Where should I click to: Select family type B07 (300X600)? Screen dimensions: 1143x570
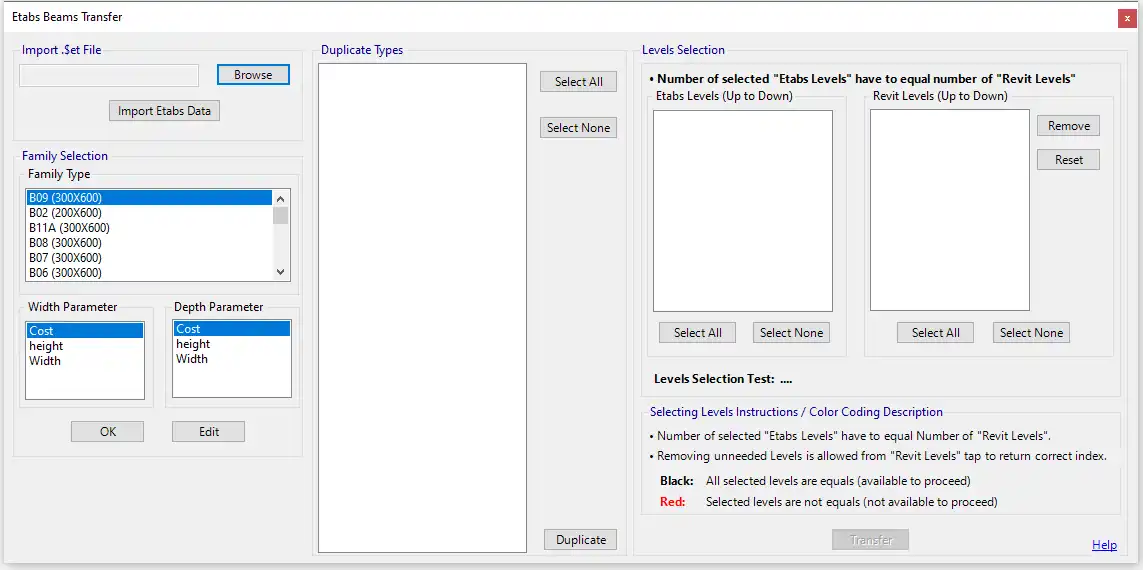point(149,257)
